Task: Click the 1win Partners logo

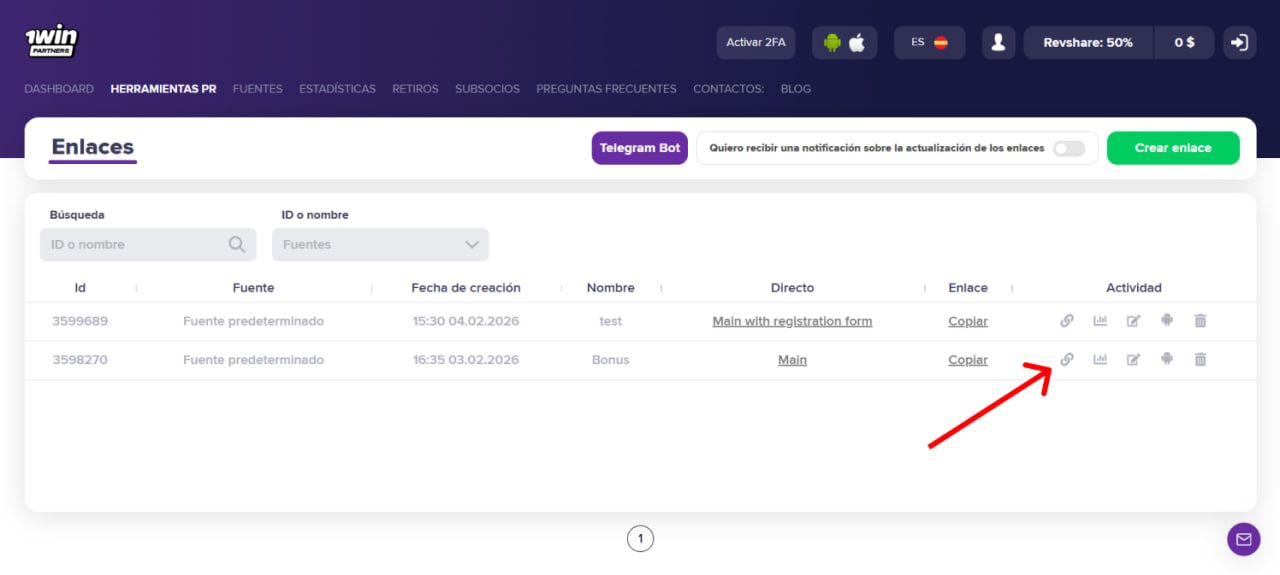Action: click(51, 41)
